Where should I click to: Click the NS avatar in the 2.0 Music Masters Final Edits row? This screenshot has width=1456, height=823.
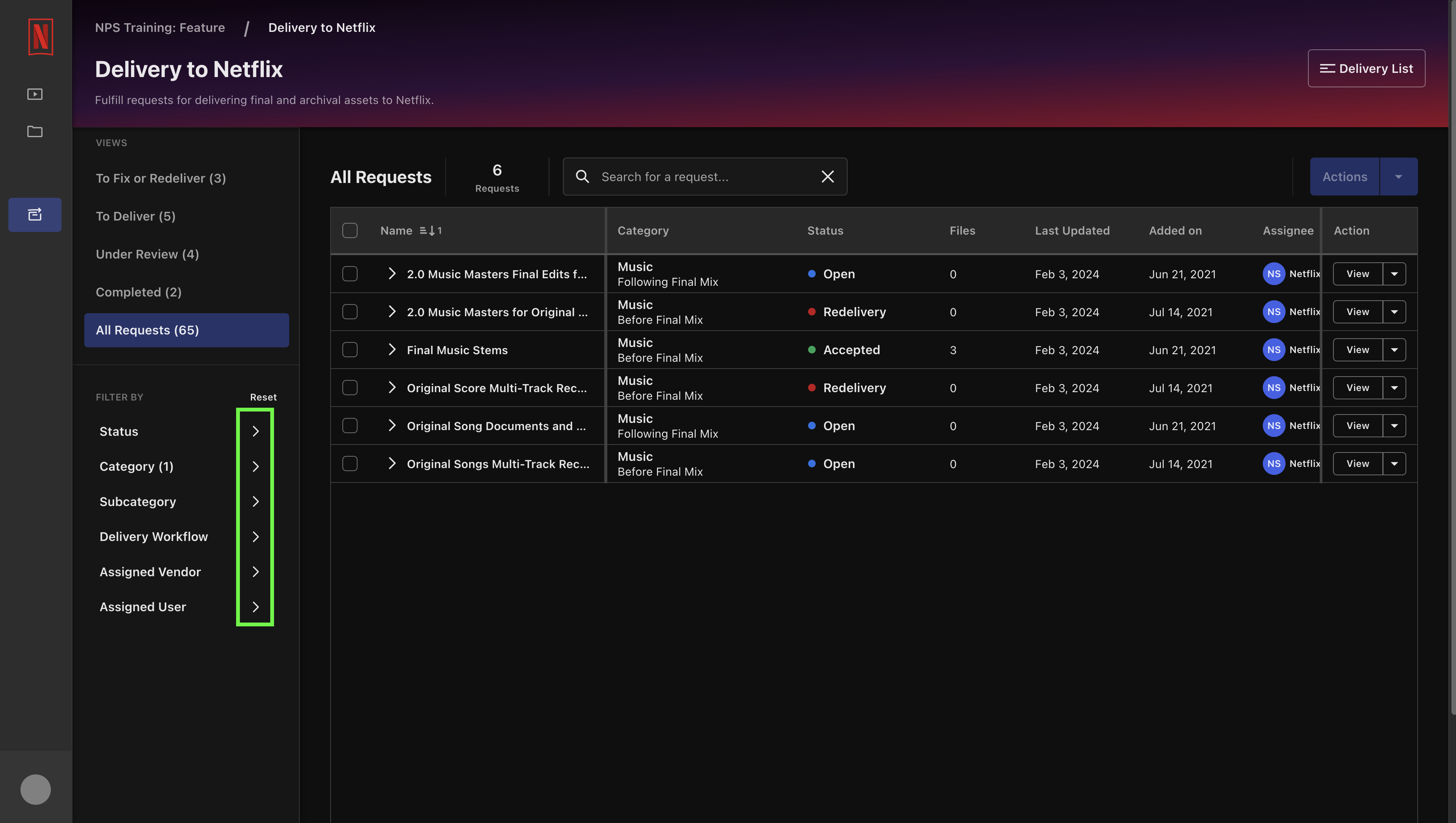click(1274, 274)
